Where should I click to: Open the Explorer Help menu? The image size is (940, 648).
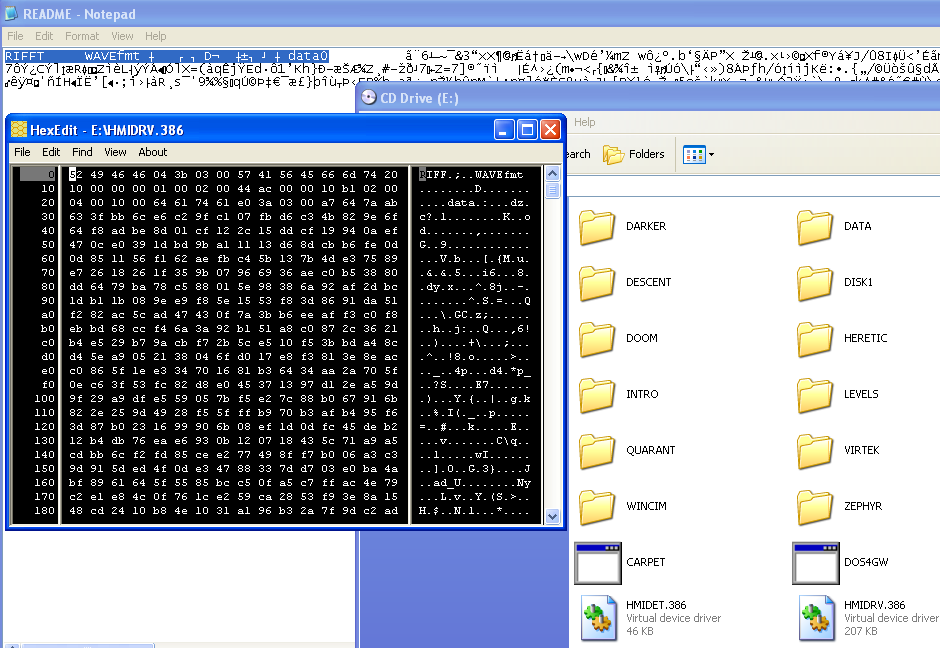pos(585,122)
